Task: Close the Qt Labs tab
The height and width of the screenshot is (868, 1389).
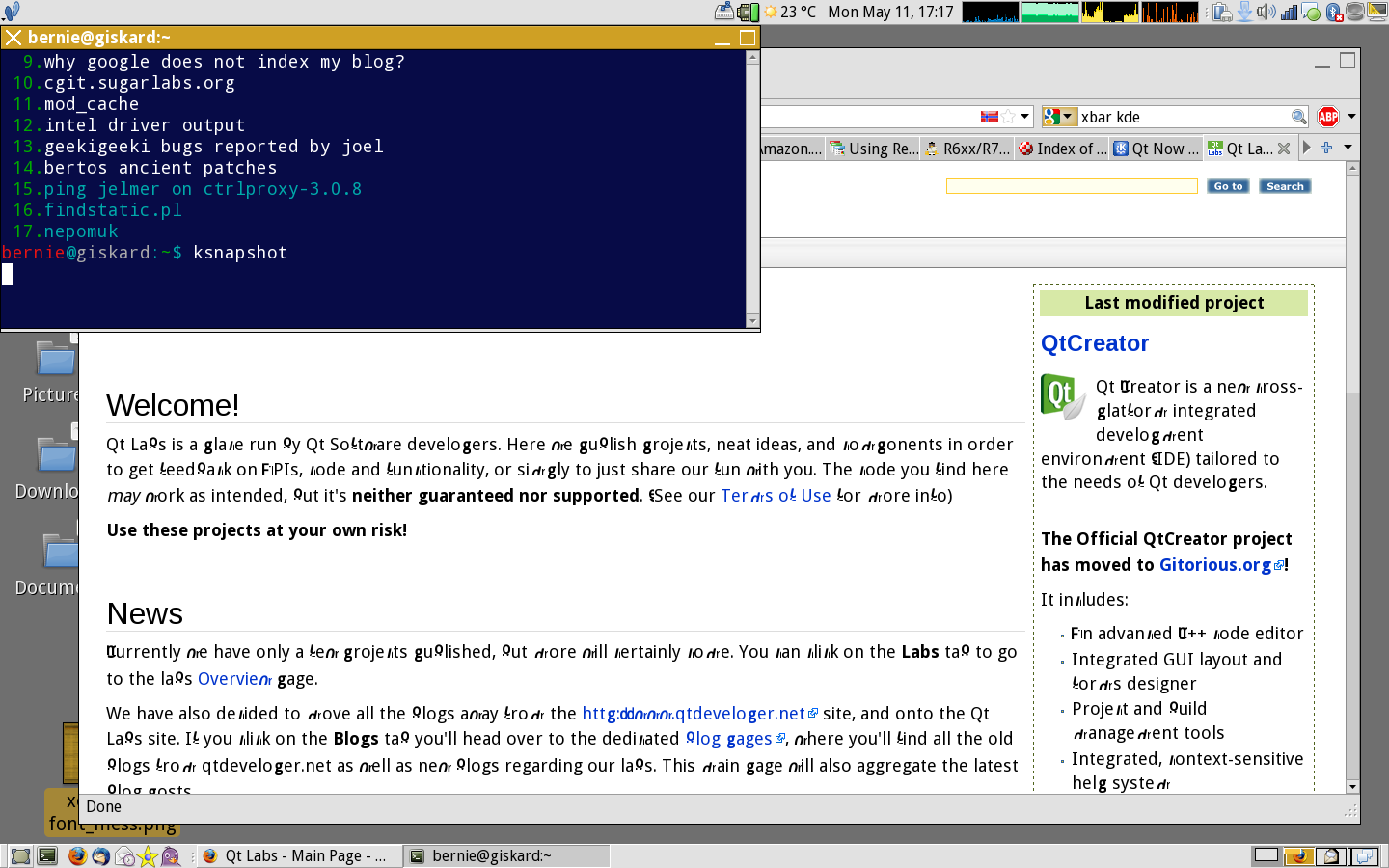Action: click(x=1284, y=149)
